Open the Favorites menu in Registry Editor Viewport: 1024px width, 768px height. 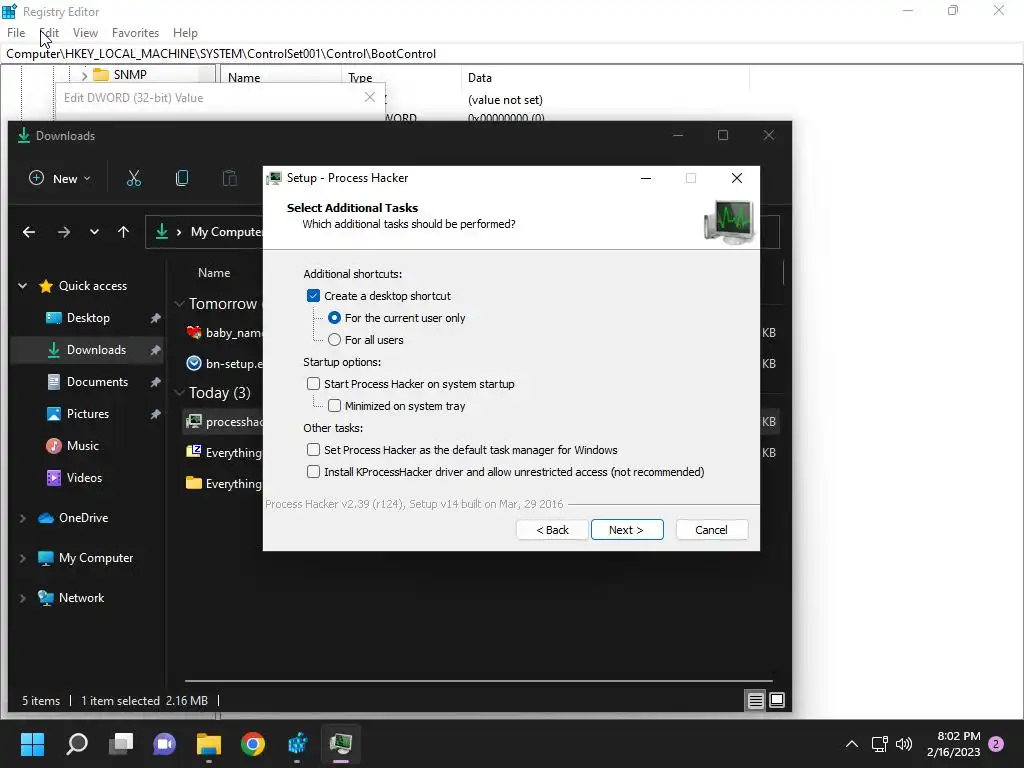pos(135,33)
